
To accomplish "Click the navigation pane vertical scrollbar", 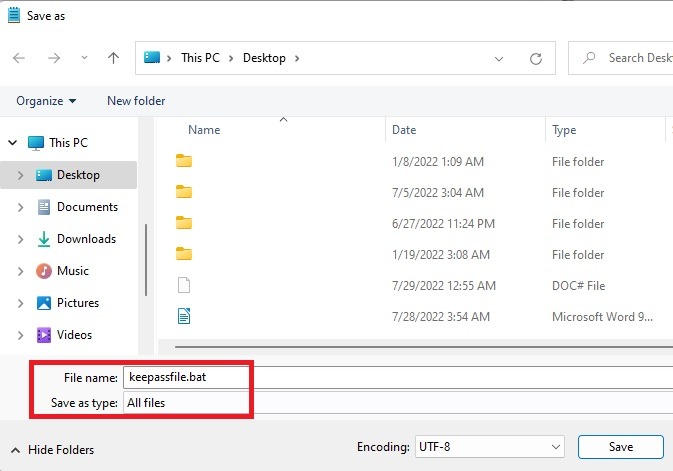I will pos(146,260).
